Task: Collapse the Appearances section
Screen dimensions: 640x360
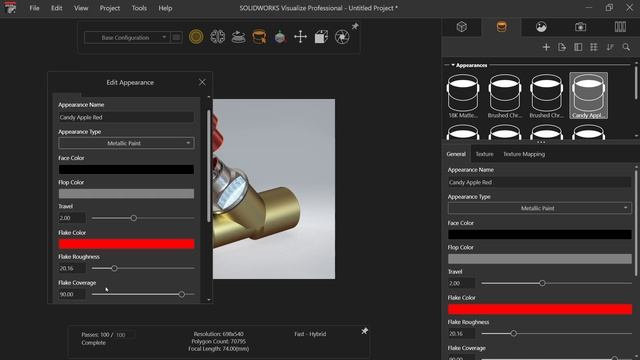Action: (x=453, y=65)
